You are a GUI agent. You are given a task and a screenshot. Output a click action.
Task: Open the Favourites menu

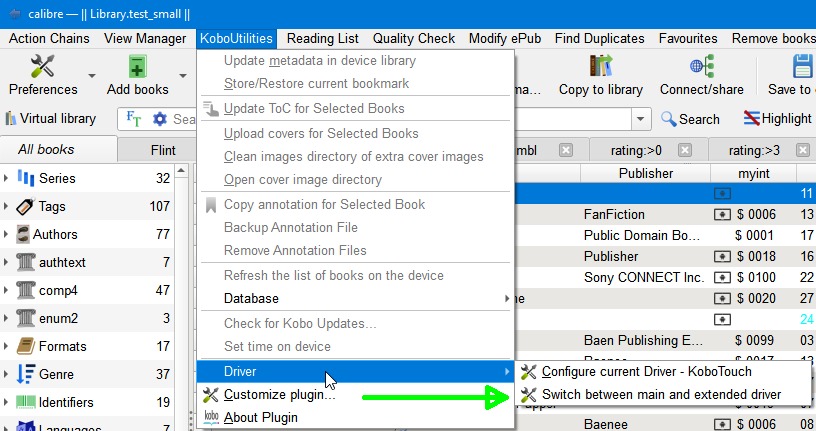(688, 39)
